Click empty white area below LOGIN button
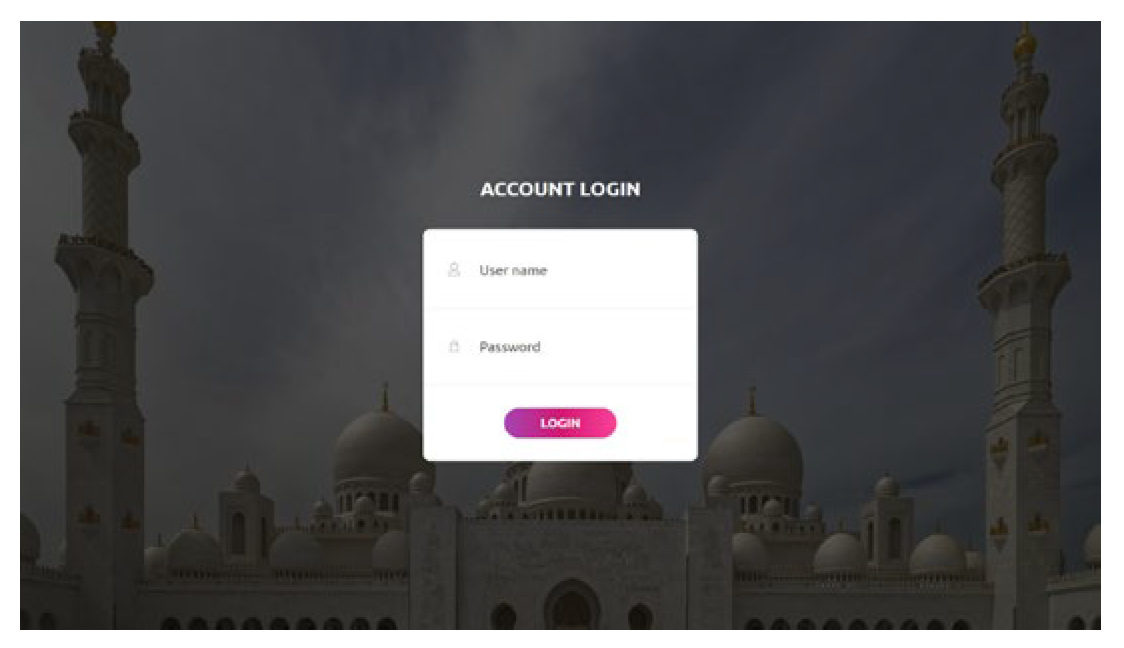The width and height of the screenshot is (1124, 648). tap(560, 449)
